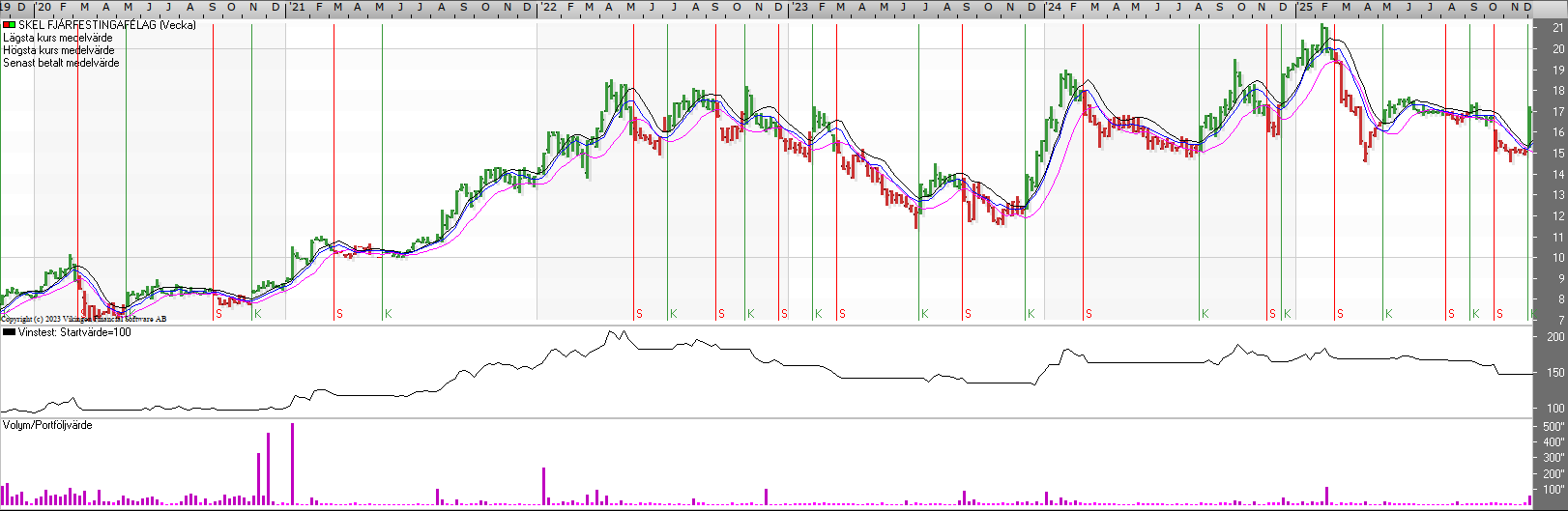Screen dimensions: 1568x511
Task: Click the Högsta kurs medelvärde legend label
Action: pos(59,50)
